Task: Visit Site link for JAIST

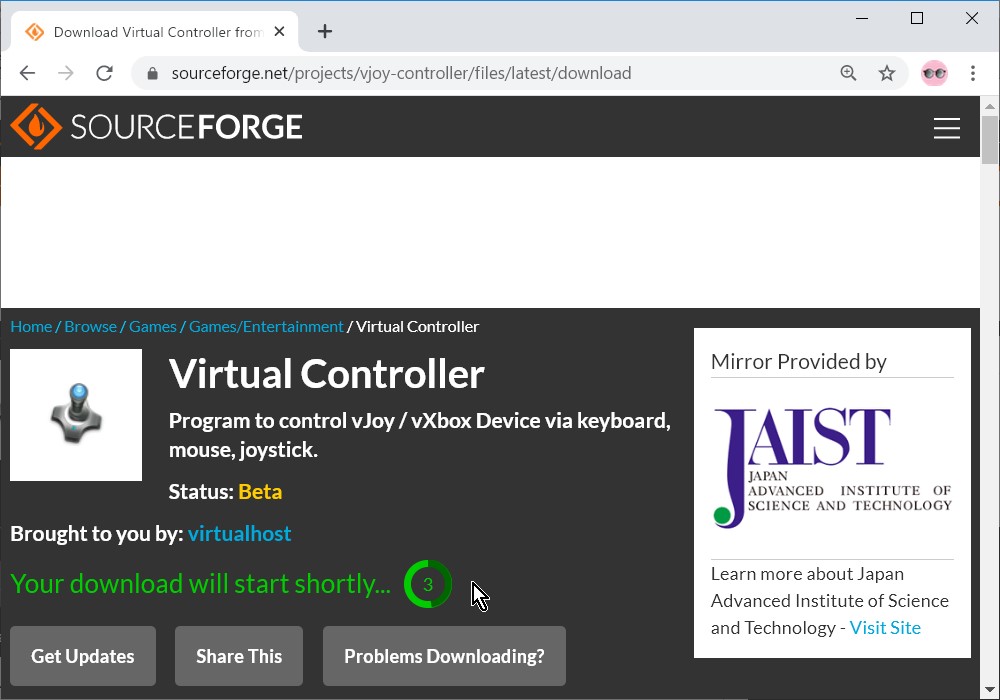Action: [x=884, y=627]
